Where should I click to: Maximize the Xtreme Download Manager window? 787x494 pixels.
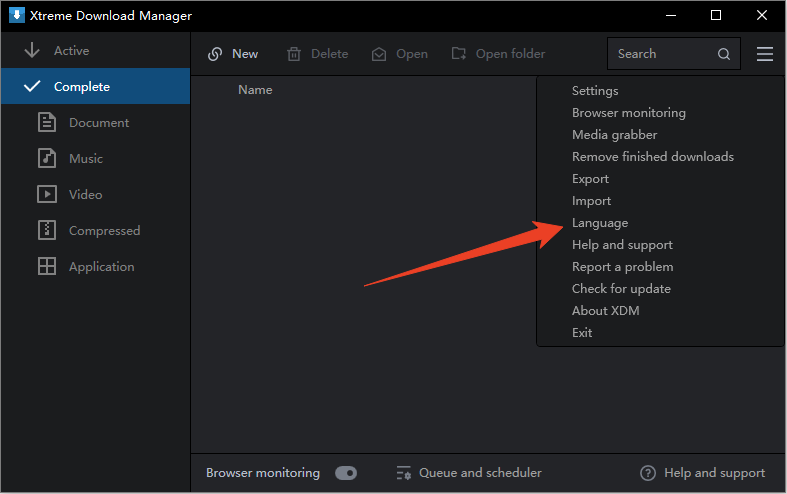[x=716, y=15]
